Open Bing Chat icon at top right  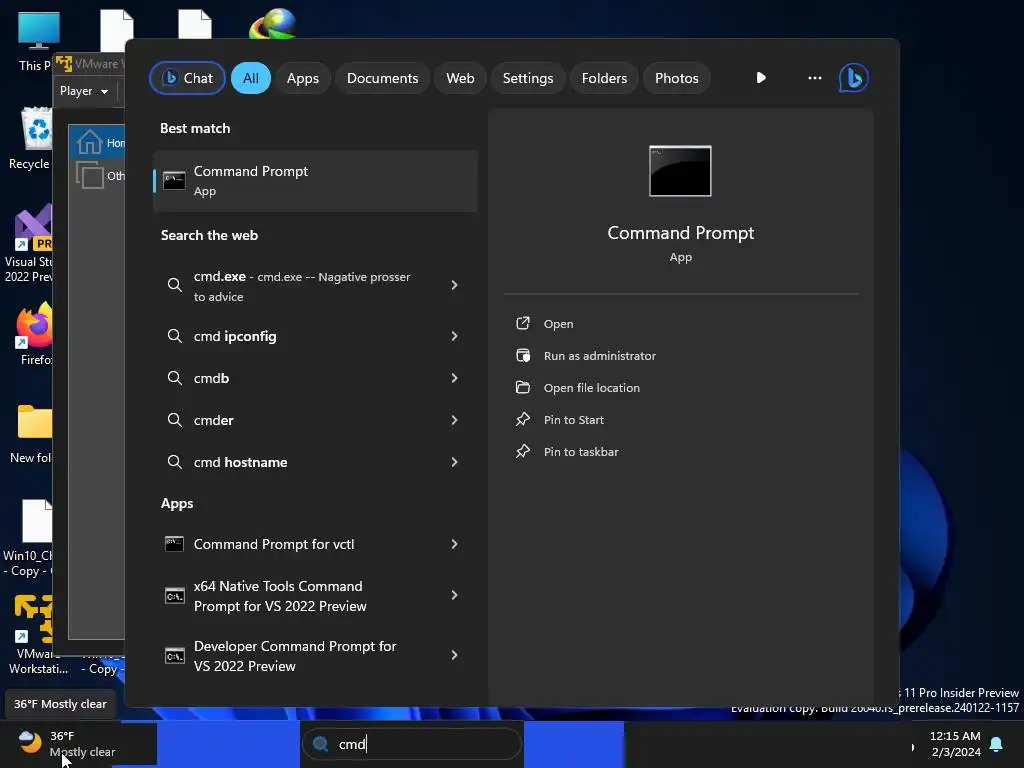coord(854,78)
